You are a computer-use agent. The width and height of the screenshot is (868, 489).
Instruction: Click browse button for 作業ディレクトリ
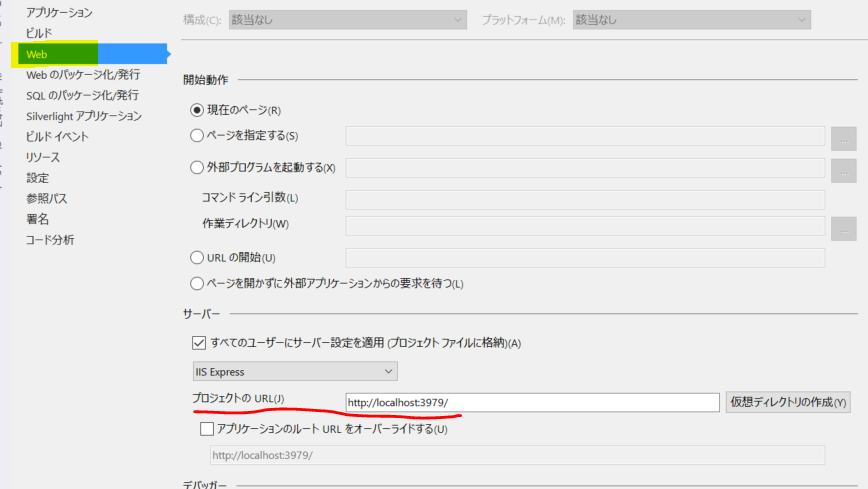coord(844,229)
